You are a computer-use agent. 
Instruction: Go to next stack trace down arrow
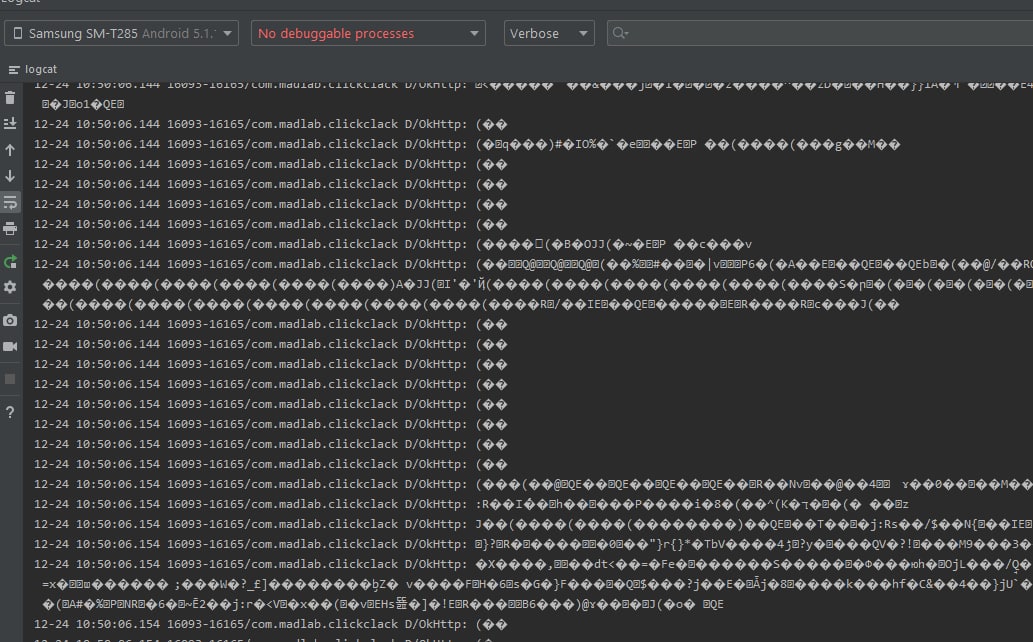(x=10, y=176)
